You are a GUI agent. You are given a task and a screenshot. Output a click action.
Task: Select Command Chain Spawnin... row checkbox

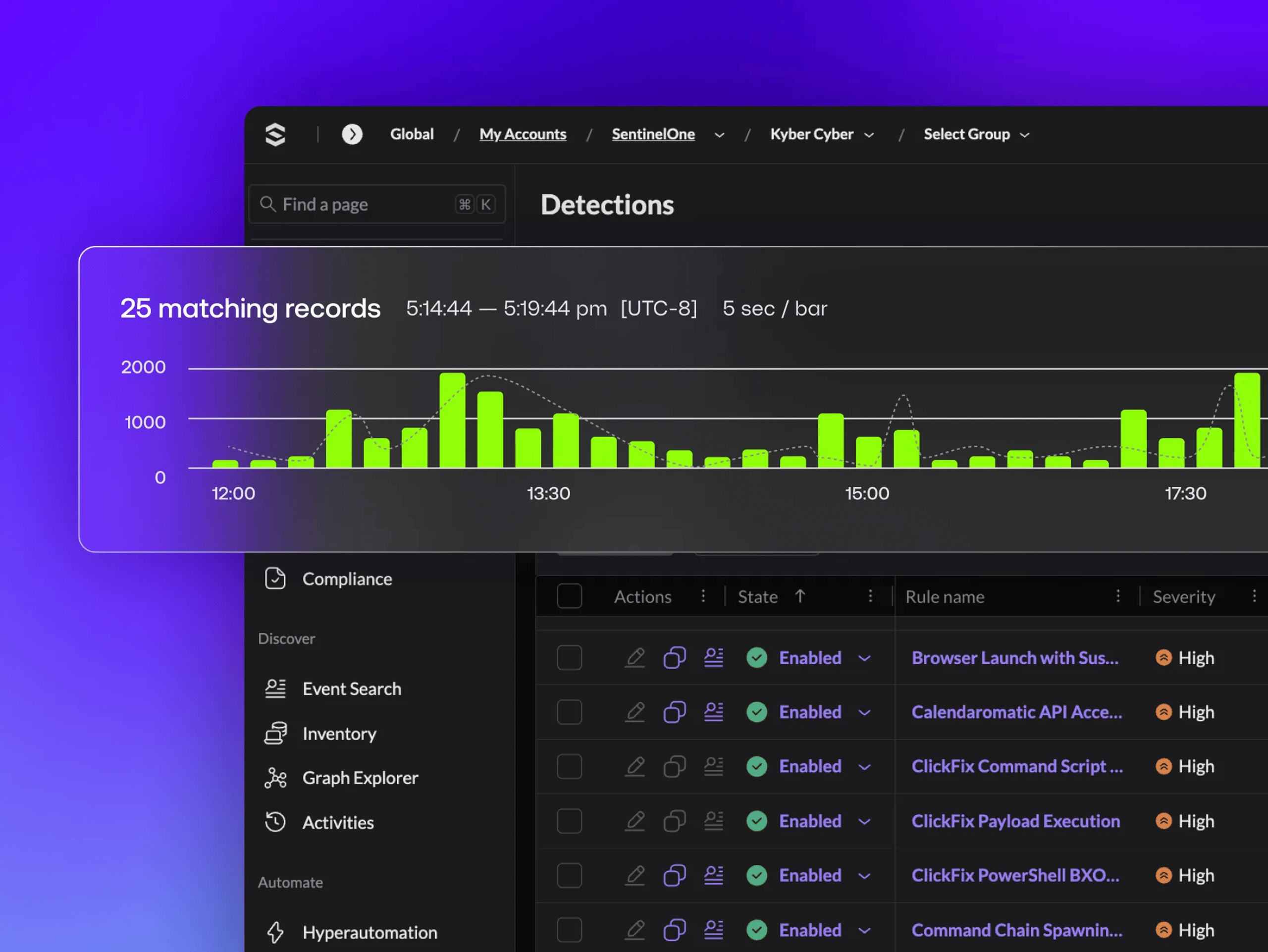pyautogui.click(x=569, y=930)
